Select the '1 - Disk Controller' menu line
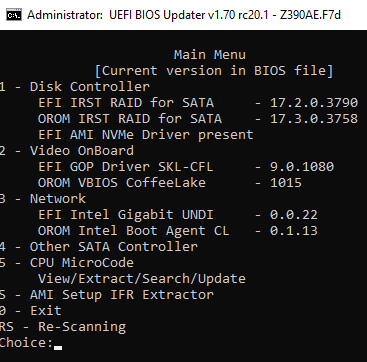The image size is (367, 362). pyautogui.click(x=75, y=87)
